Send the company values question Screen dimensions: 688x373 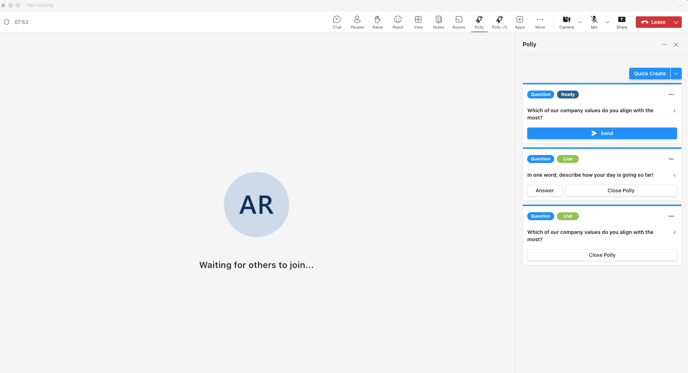[602, 133]
